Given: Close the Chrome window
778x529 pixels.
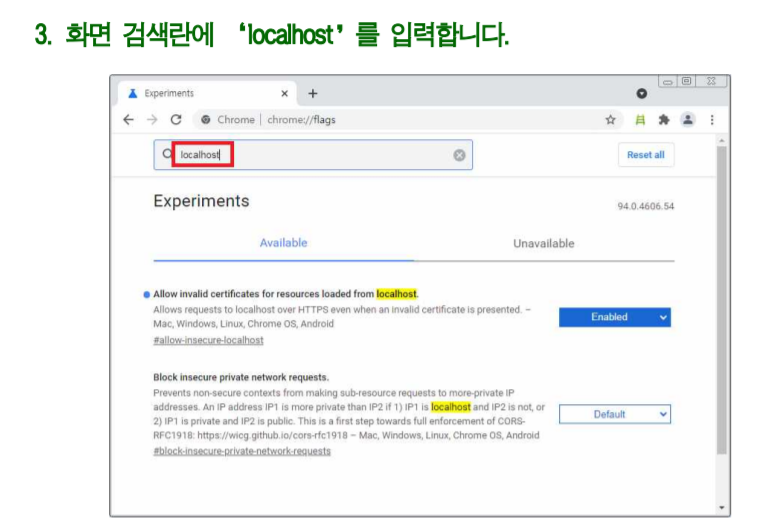Looking at the screenshot, I should [711, 81].
